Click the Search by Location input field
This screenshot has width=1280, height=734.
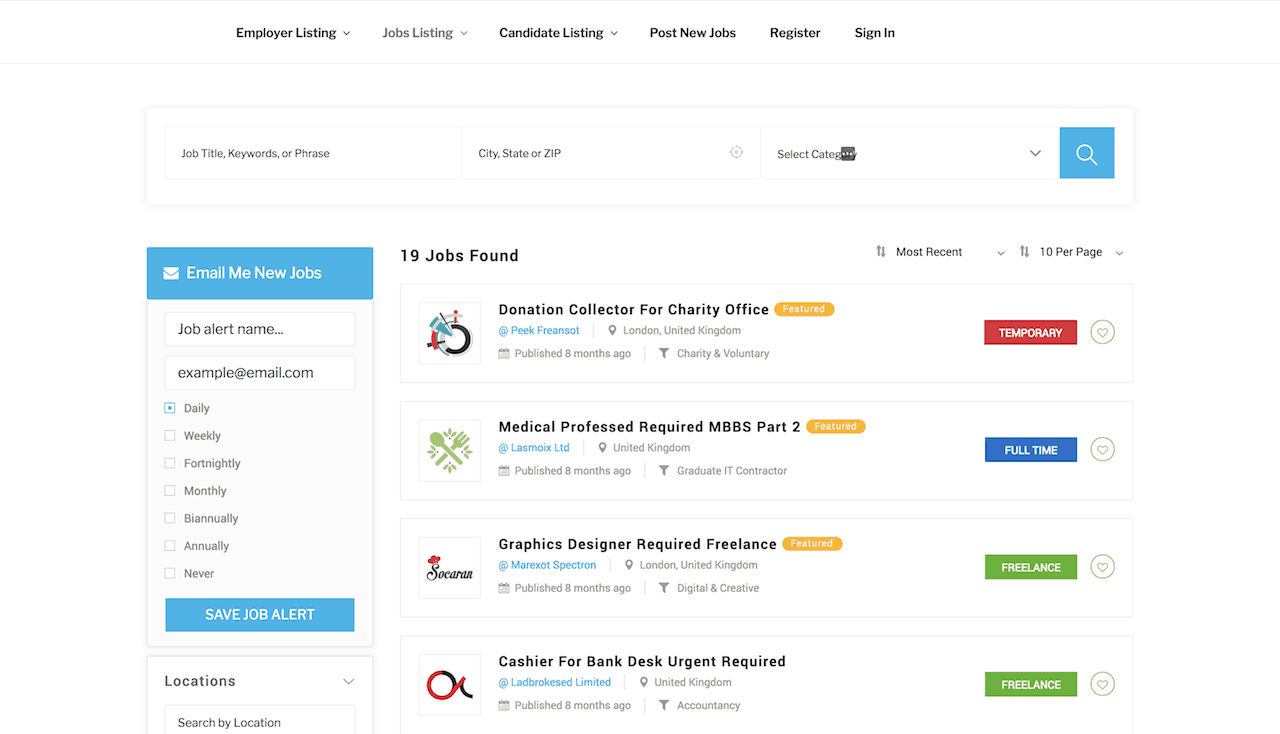259,722
